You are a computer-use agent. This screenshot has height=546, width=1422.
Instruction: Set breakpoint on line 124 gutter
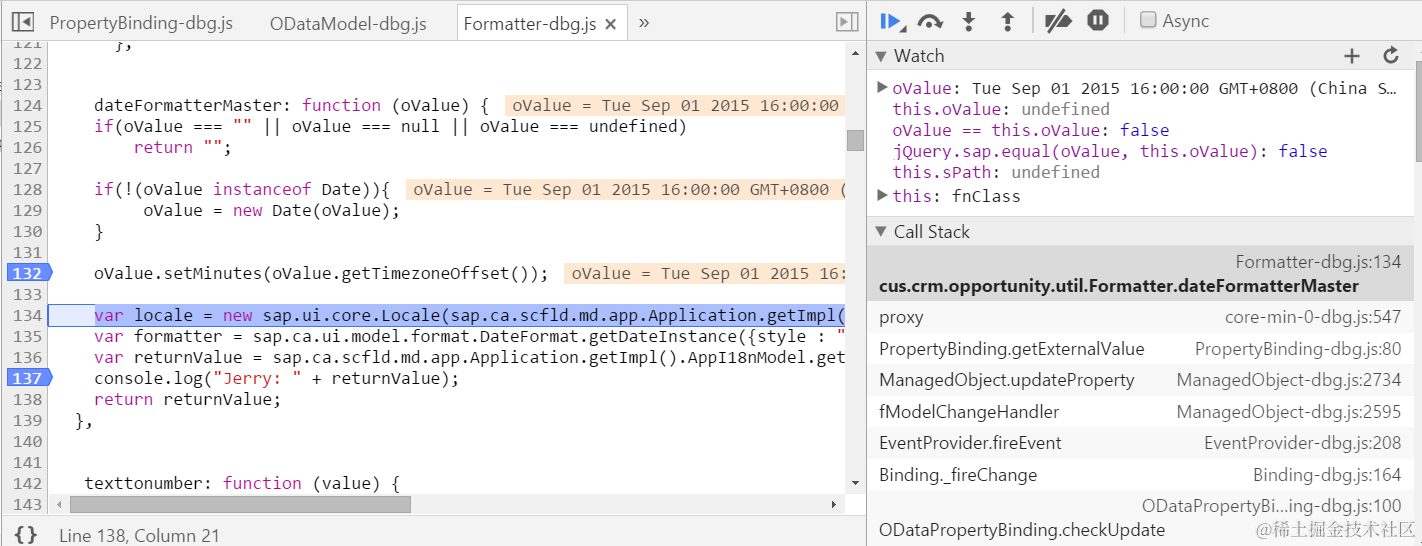27,105
